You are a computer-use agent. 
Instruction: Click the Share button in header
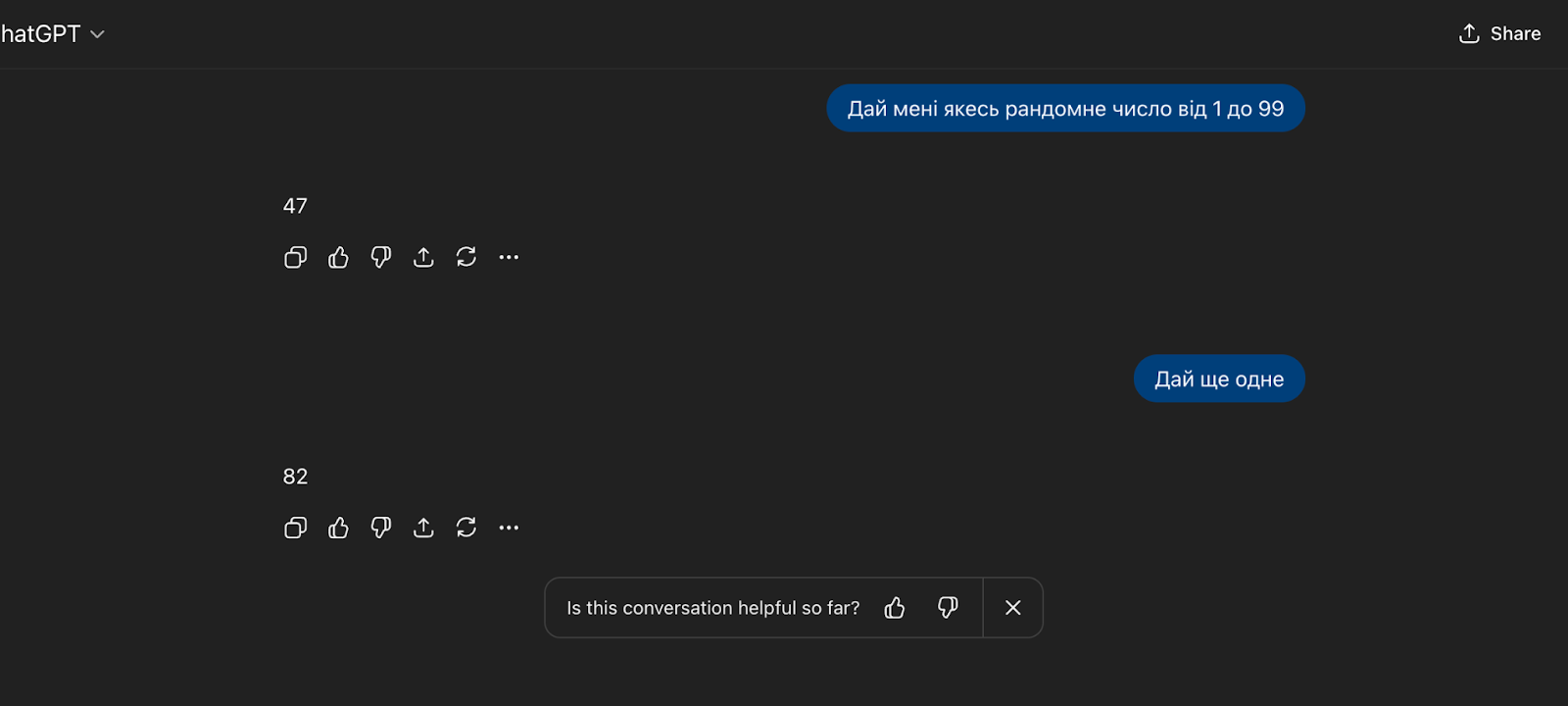[1499, 34]
